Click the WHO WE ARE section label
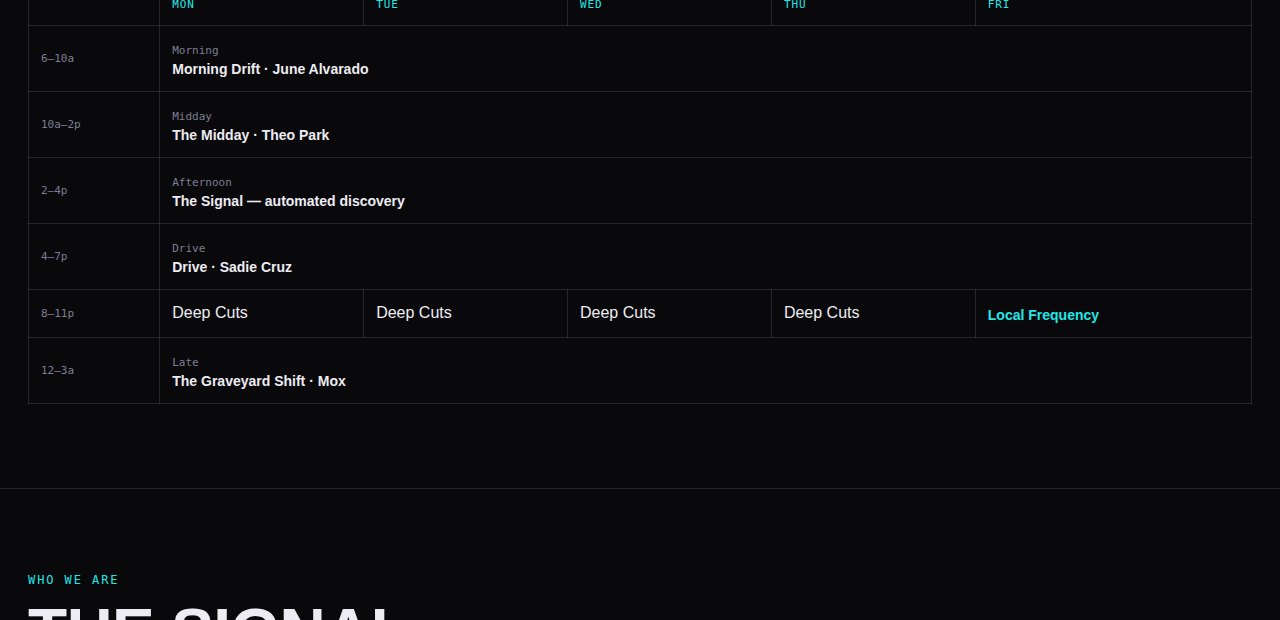This screenshot has height=620, width=1280. click(73, 580)
